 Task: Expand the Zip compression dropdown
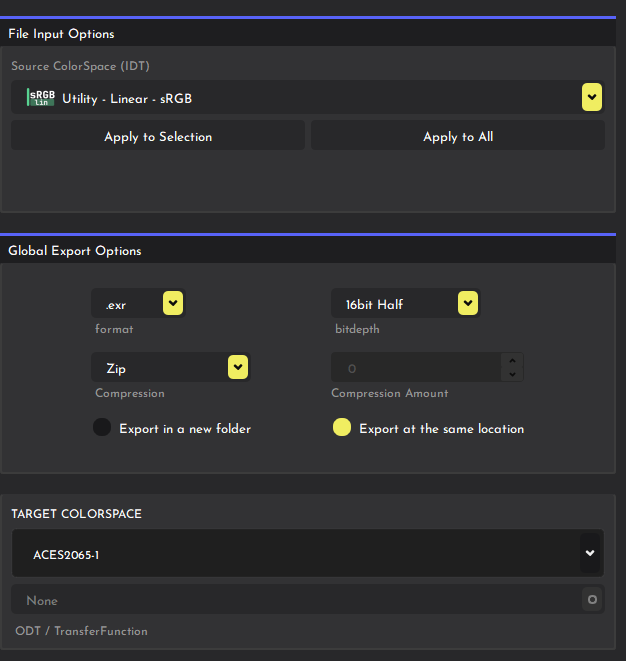click(237, 368)
